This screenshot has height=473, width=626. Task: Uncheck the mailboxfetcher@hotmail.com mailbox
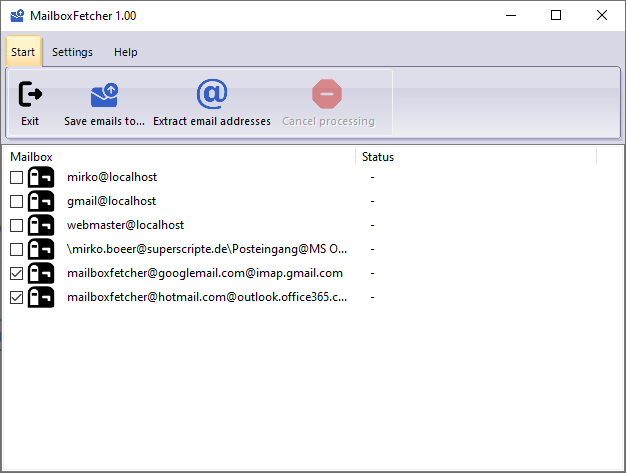[x=16, y=297]
